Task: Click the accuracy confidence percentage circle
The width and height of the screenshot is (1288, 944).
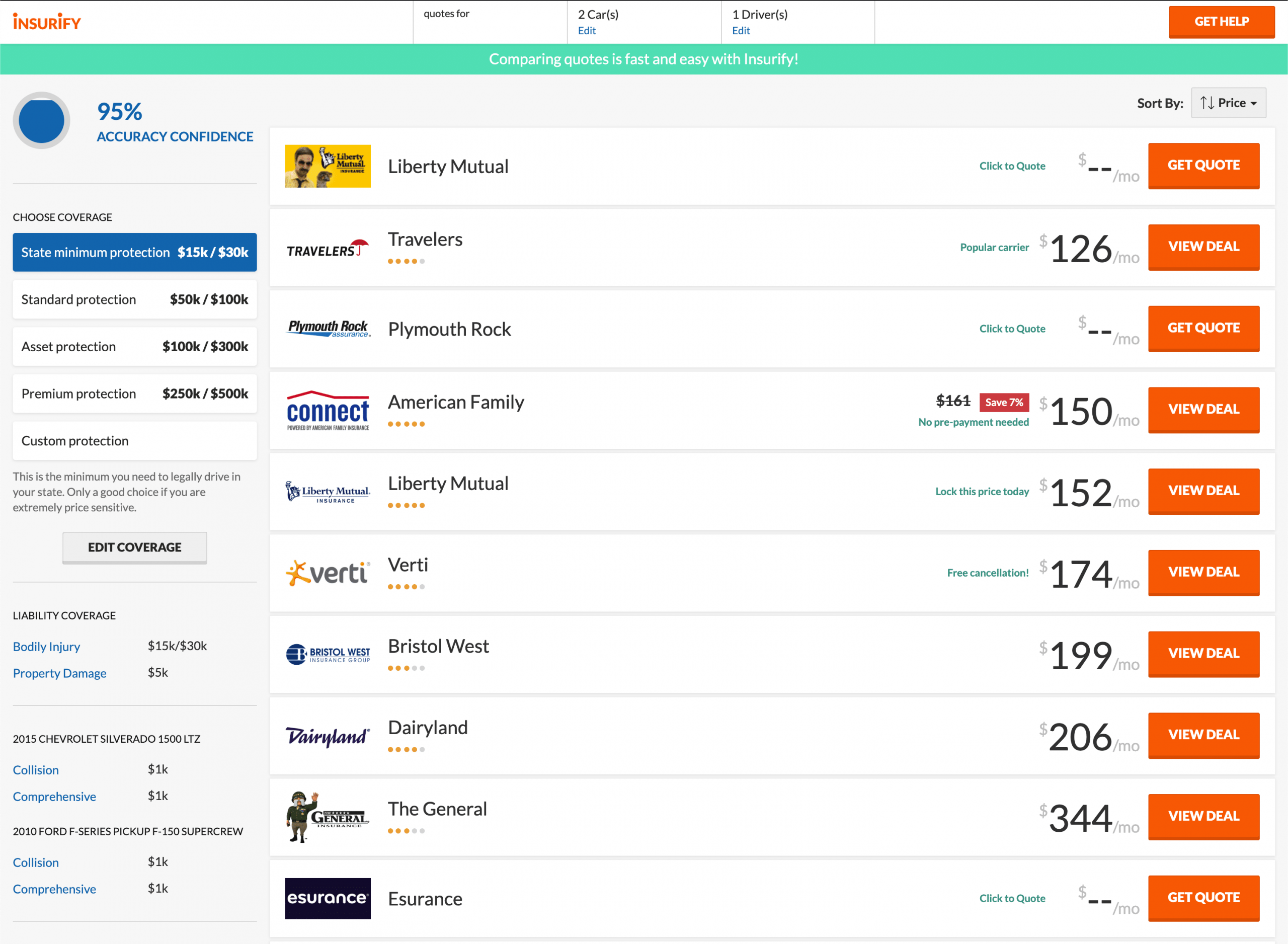Action: pyautogui.click(x=42, y=120)
